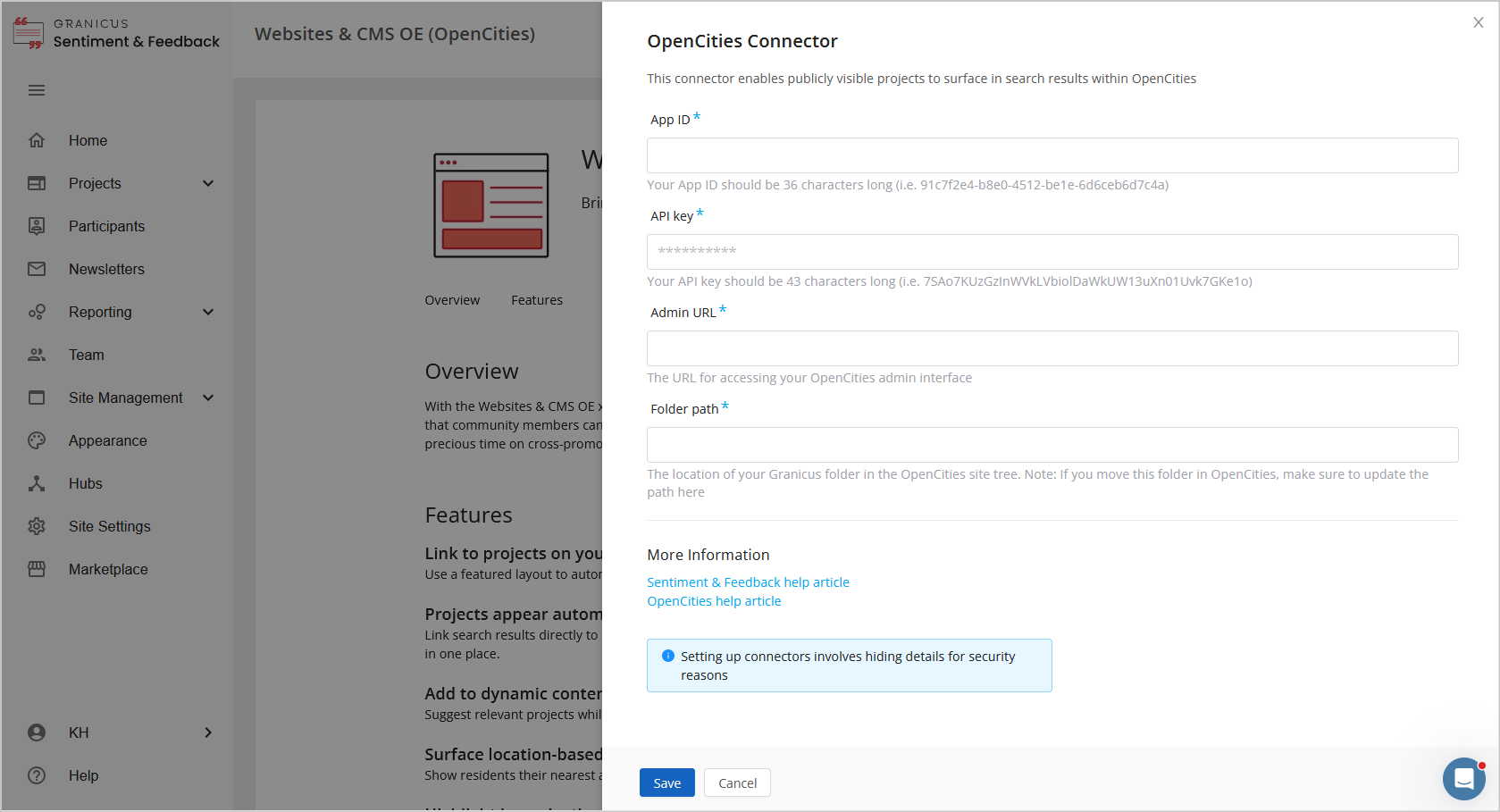This screenshot has width=1500, height=812.
Task: Click the connector thumbnail illustration
Action: tap(491, 205)
